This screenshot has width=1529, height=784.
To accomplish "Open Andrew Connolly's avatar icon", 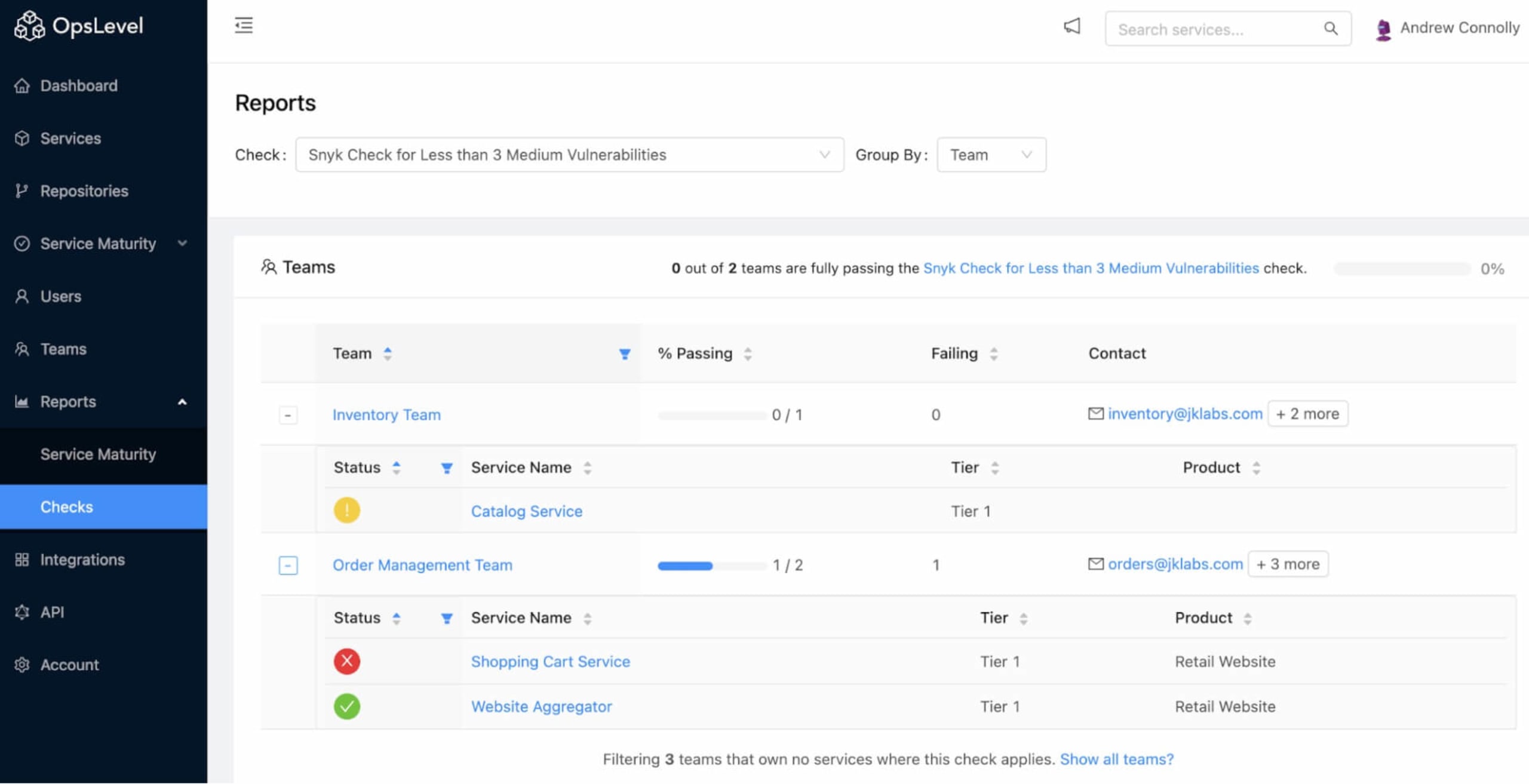I will coord(1383,29).
